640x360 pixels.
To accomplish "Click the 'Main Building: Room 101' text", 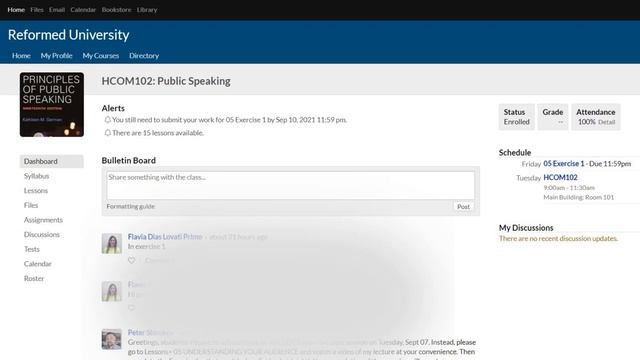I will pos(579,197).
